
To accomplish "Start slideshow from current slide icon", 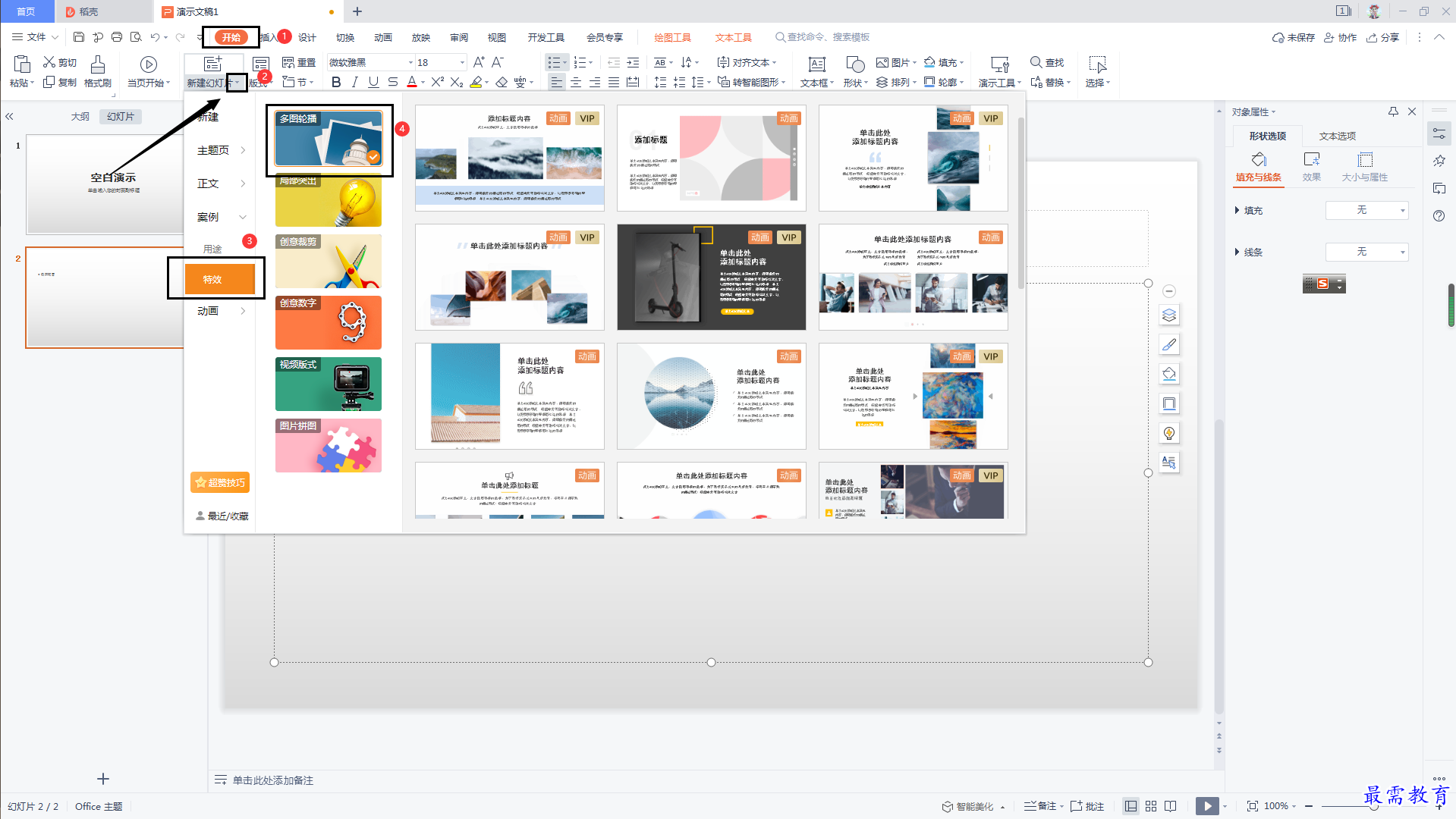I will pyautogui.click(x=149, y=64).
